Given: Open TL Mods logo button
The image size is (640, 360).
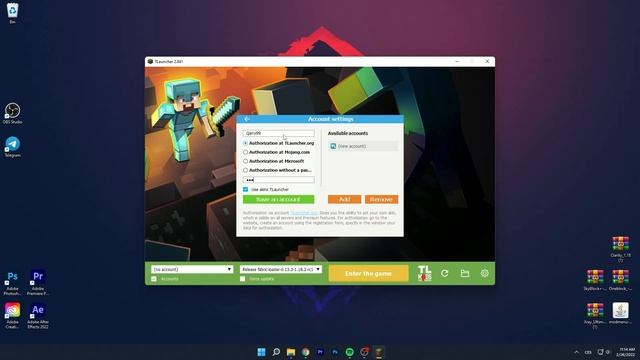Looking at the screenshot, I should (424, 273).
